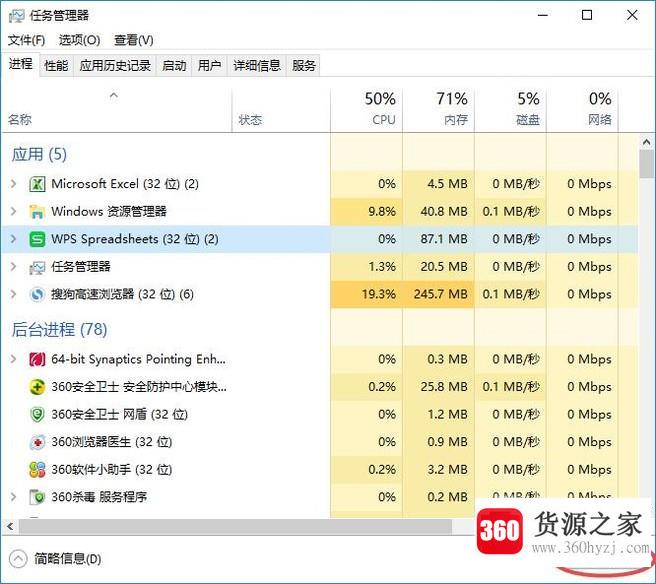The width and height of the screenshot is (656, 584).
Task: Click the 360安全卫士 网盾 shield icon
Action: [x=37, y=415]
